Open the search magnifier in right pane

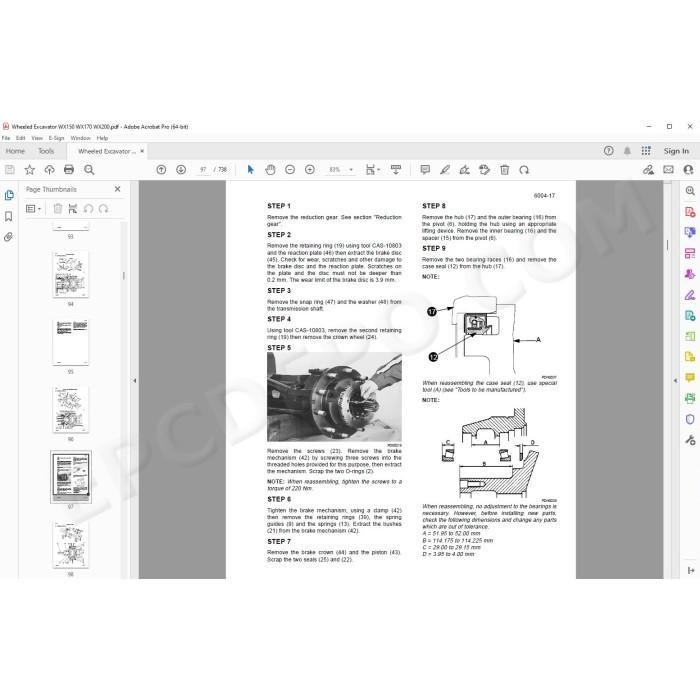(690, 191)
